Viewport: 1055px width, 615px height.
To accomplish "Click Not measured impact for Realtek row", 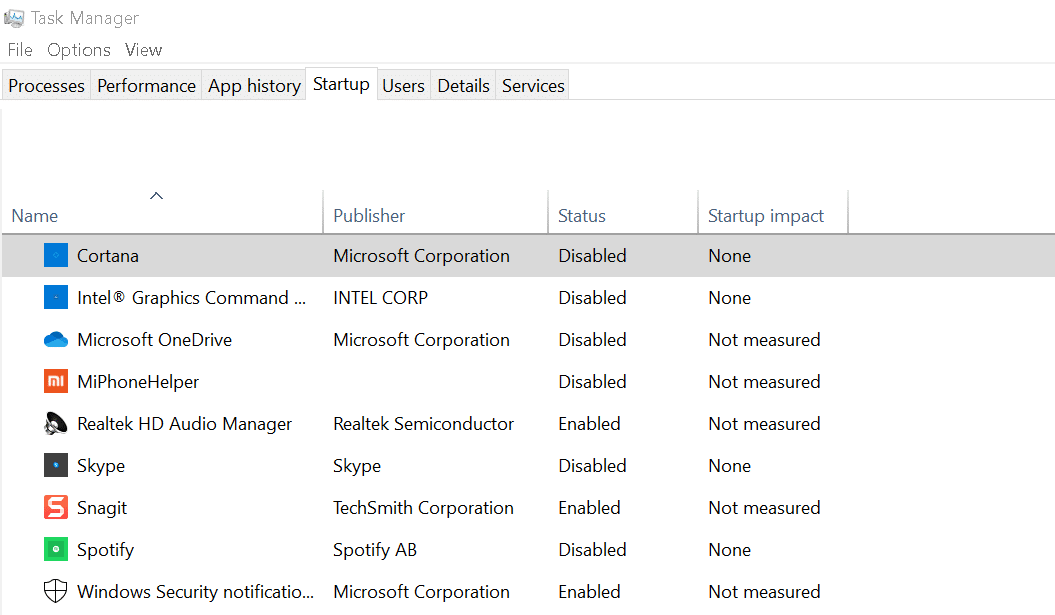I will (764, 424).
